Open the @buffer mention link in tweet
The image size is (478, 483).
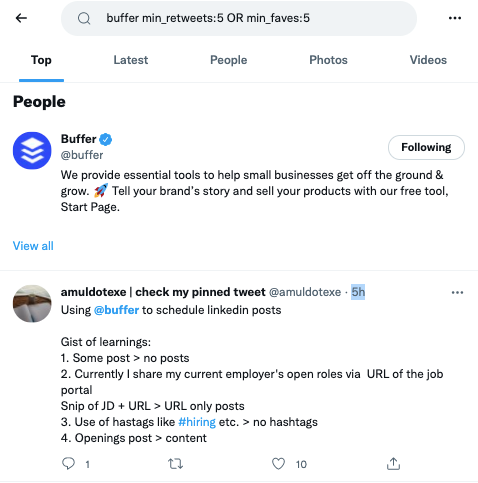(x=116, y=310)
